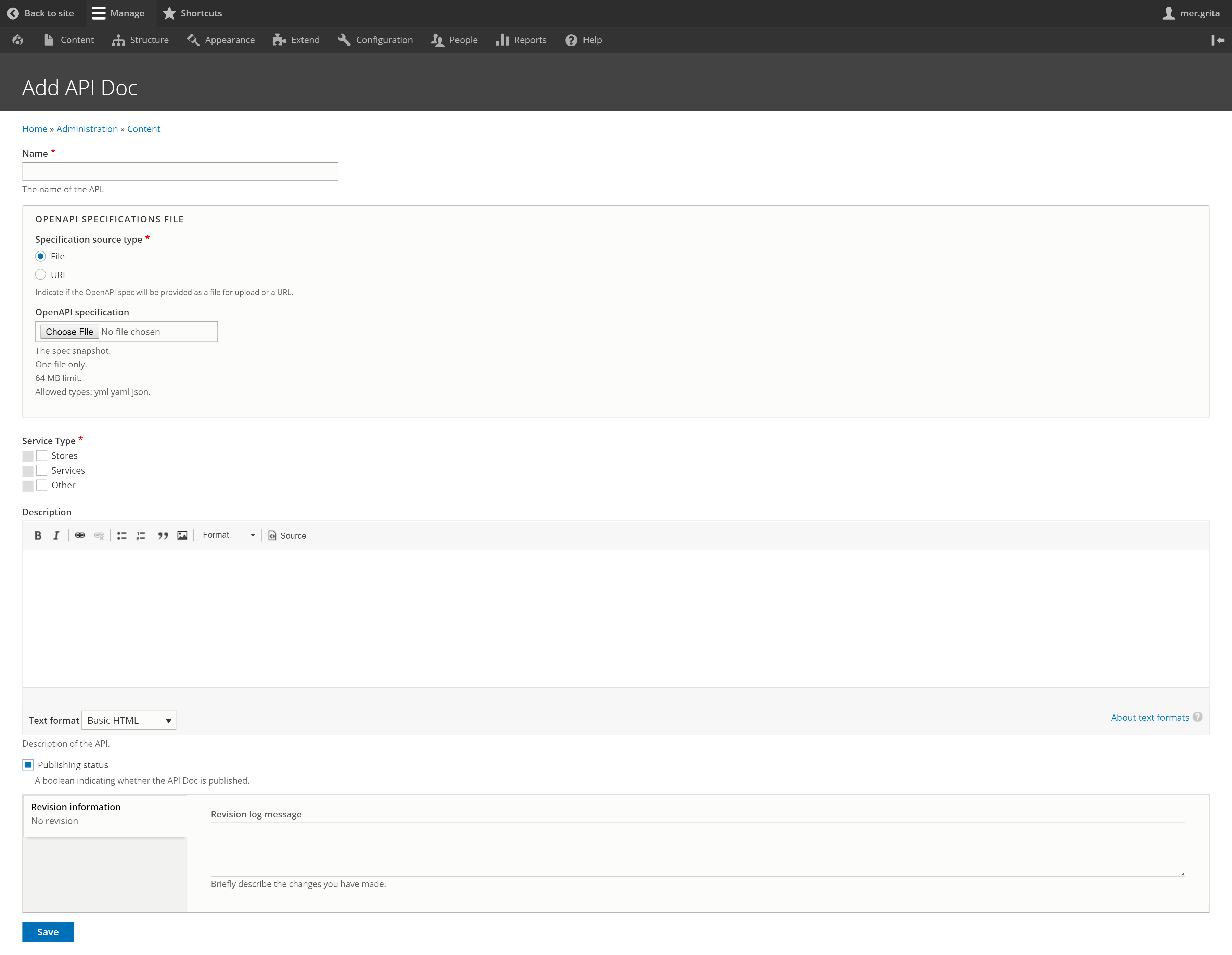Select the Italic icon in the editor toolbar

(x=56, y=535)
